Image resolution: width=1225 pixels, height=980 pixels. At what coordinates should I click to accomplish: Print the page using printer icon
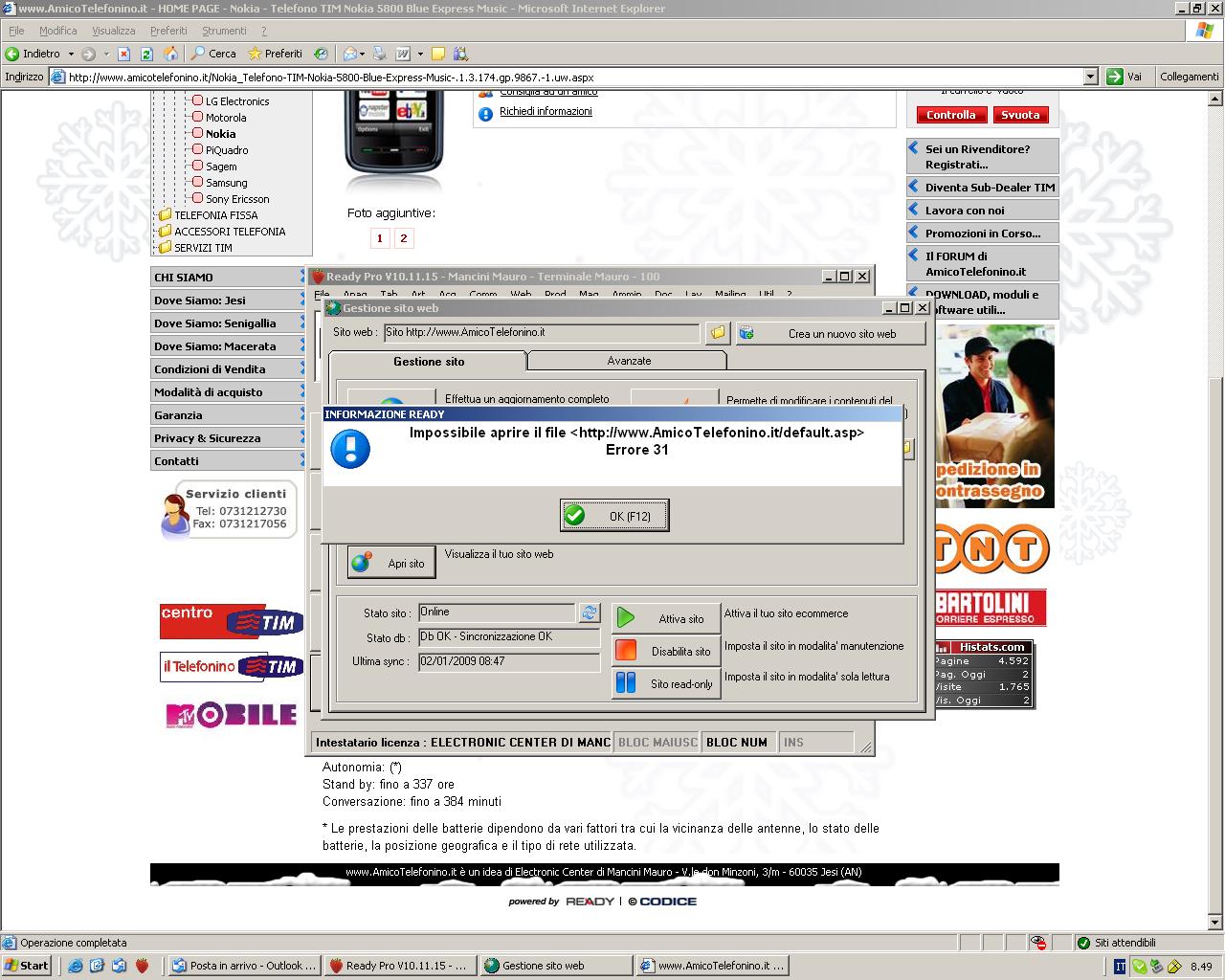pyautogui.click(x=380, y=54)
